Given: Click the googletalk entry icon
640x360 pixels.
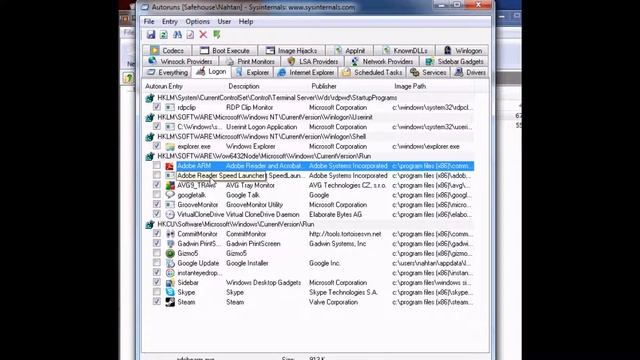Looking at the screenshot, I should [170, 195].
